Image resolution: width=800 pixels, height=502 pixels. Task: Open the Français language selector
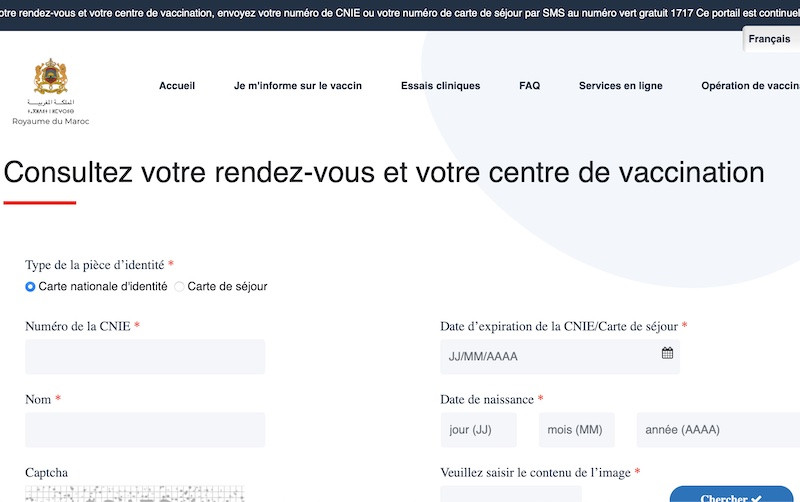(769, 39)
